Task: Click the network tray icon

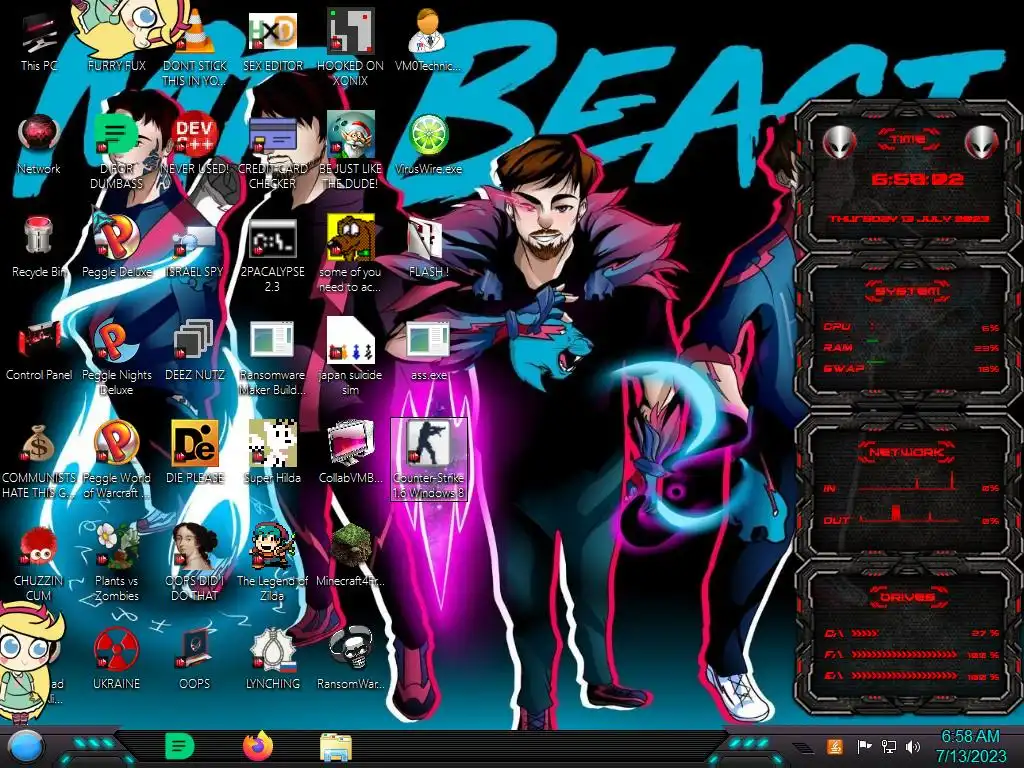Action: tap(888, 746)
